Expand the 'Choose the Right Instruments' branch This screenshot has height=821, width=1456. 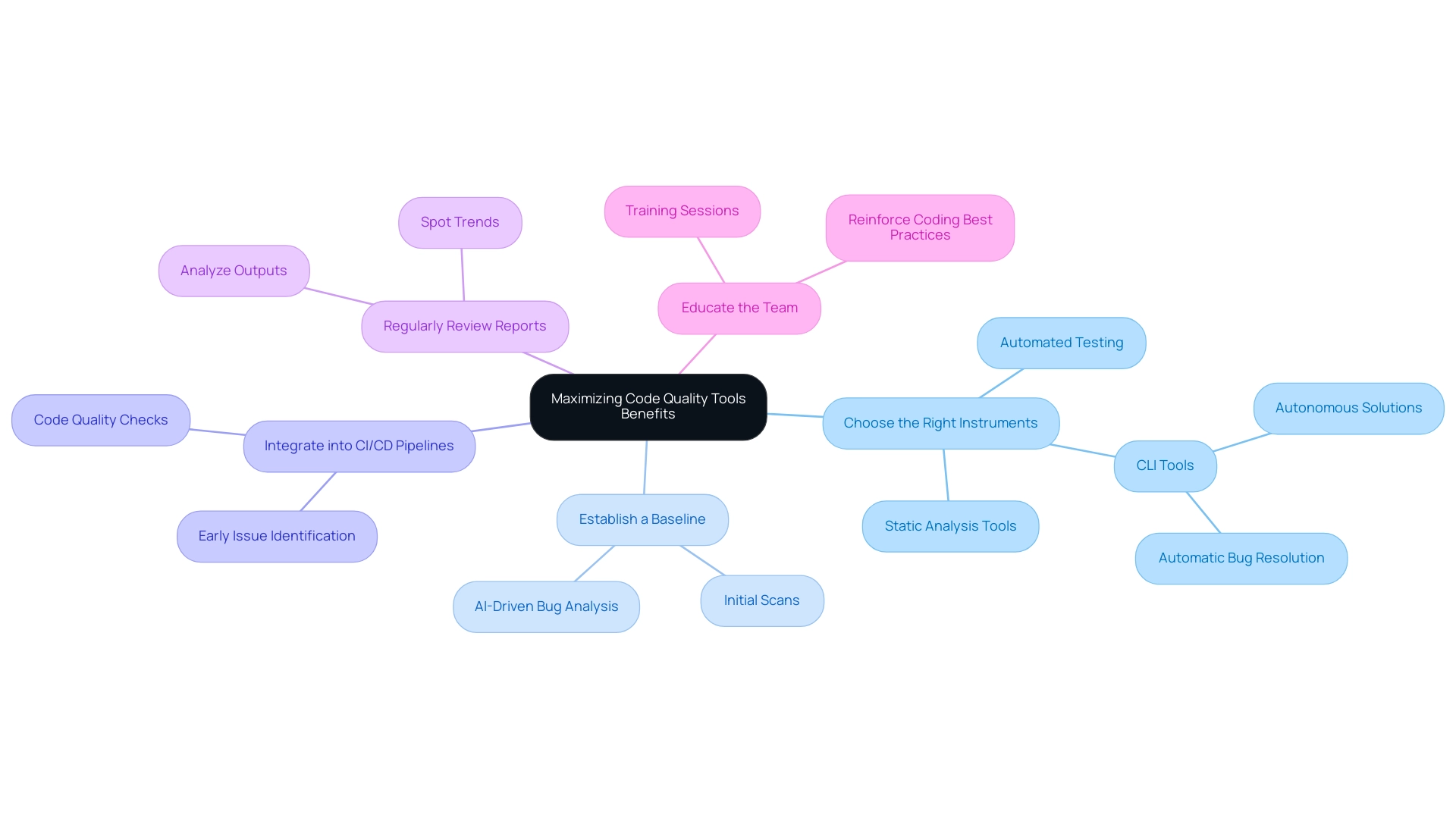(x=940, y=422)
